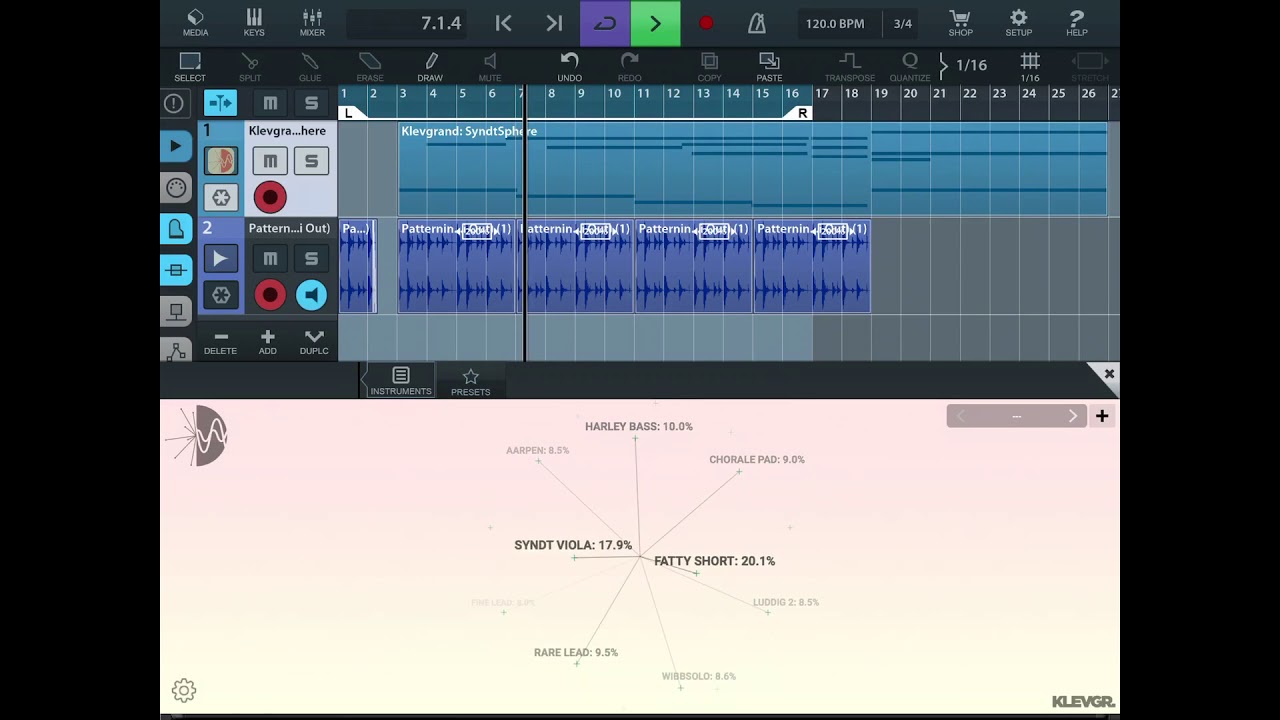Open Setup settings

[x=1018, y=23]
